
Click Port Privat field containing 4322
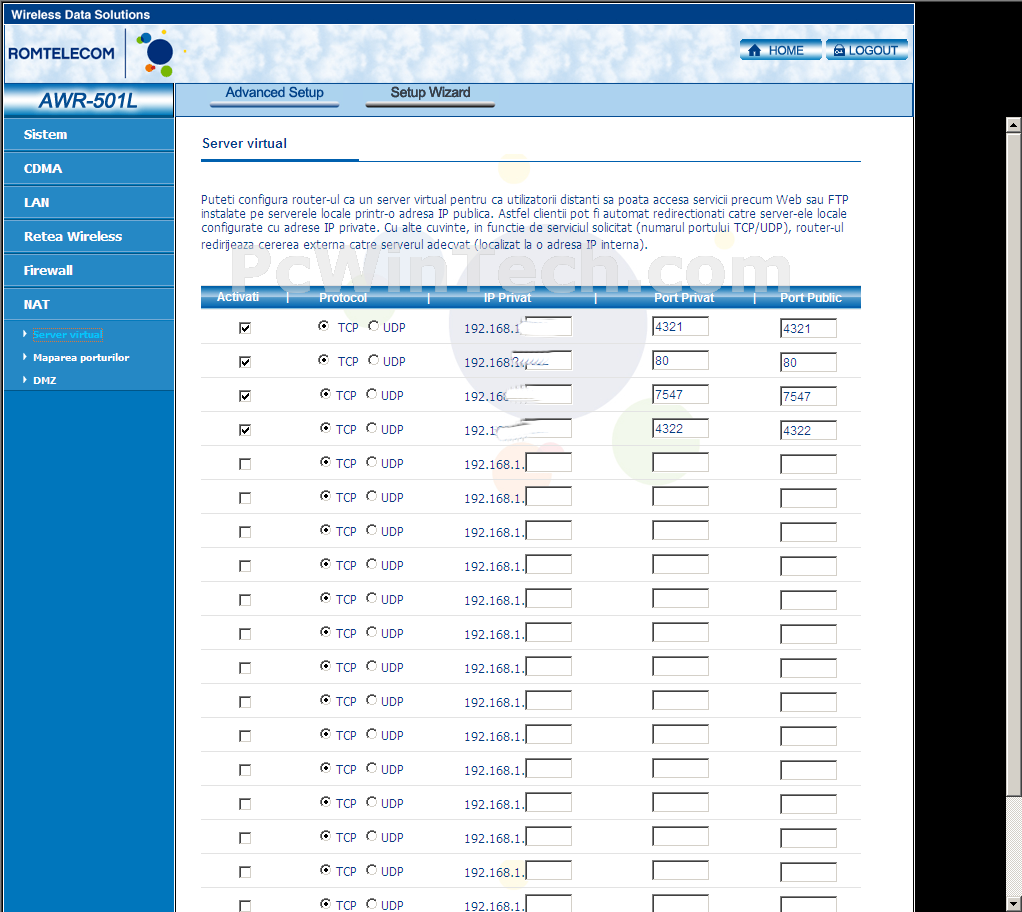680,428
